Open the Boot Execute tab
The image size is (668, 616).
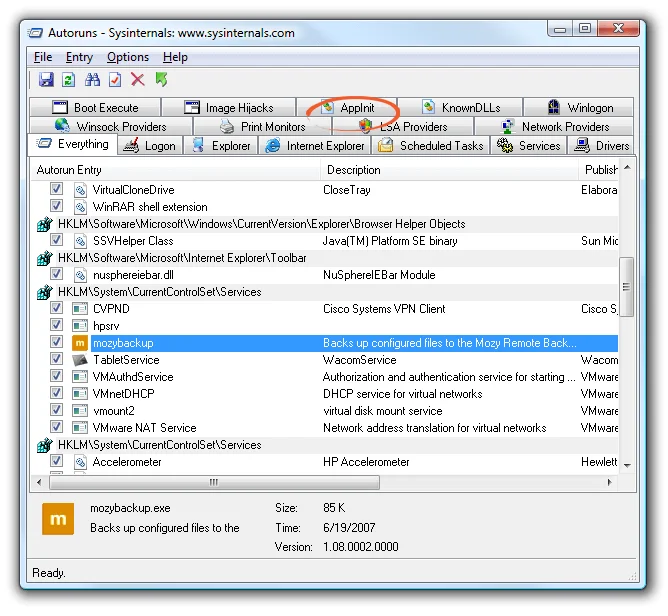(95, 107)
